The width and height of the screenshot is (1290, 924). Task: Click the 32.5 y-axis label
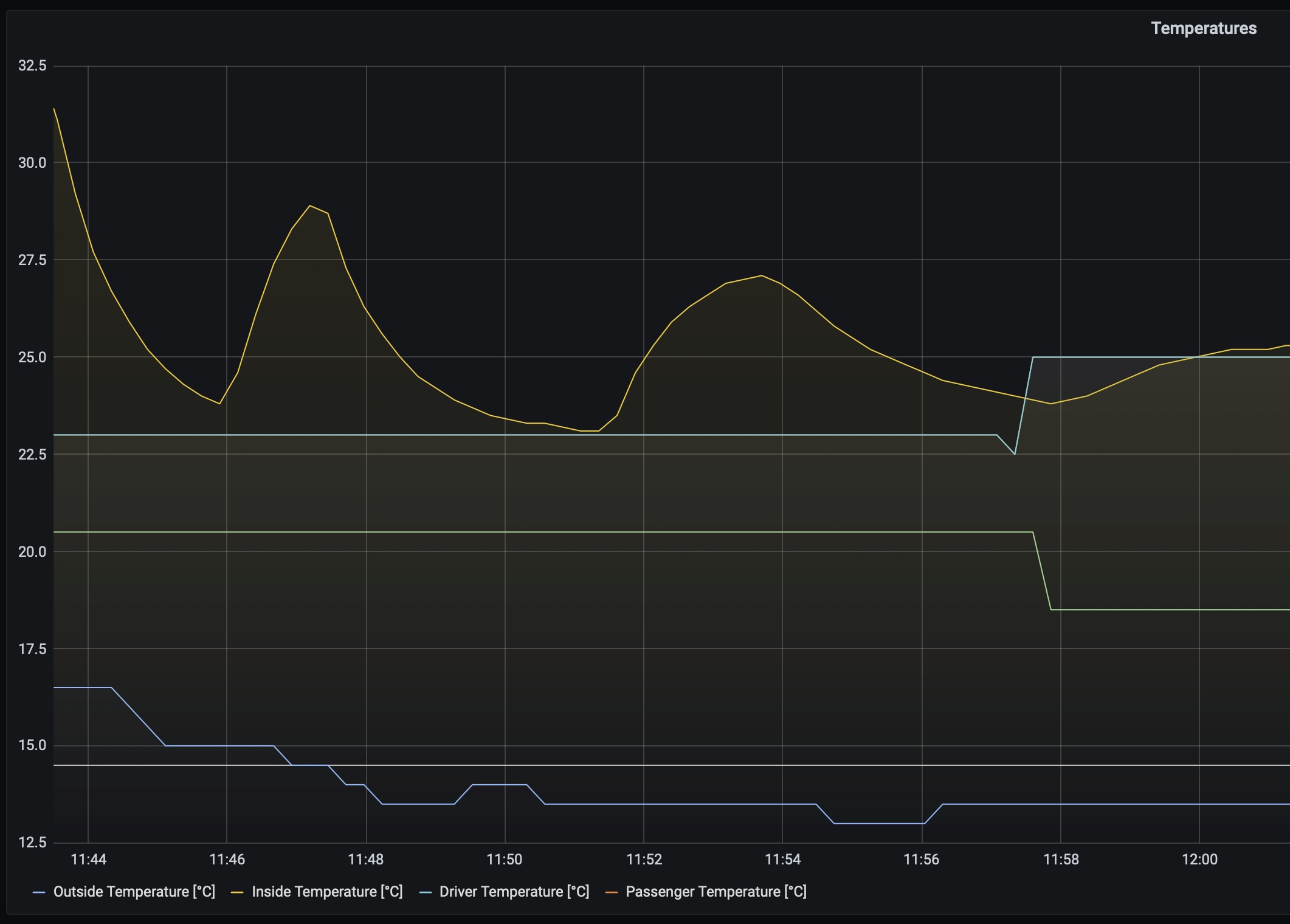pos(32,66)
